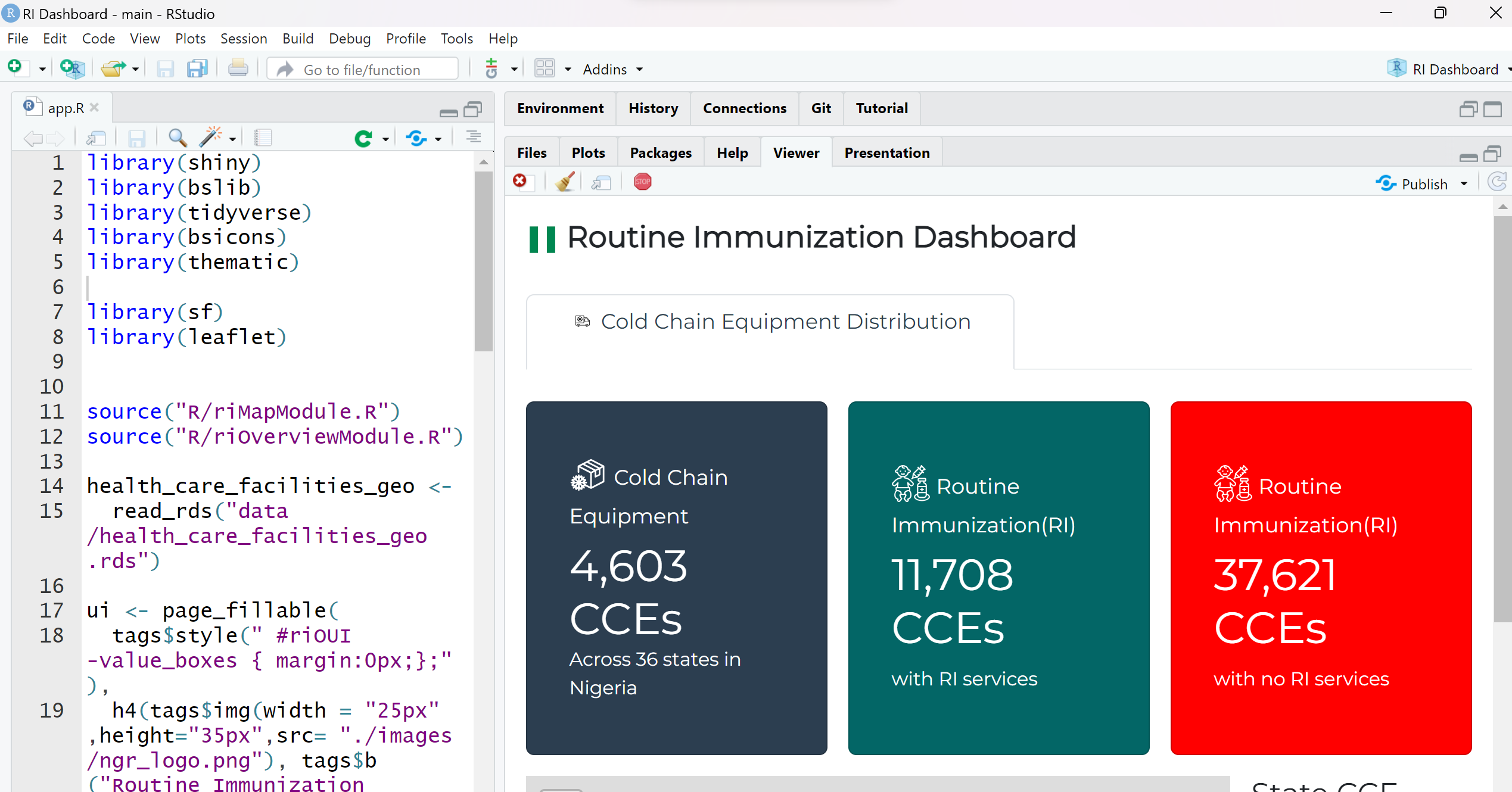Open the Viewer content in a new window
Screen dimensions: 1512x792
(601, 182)
